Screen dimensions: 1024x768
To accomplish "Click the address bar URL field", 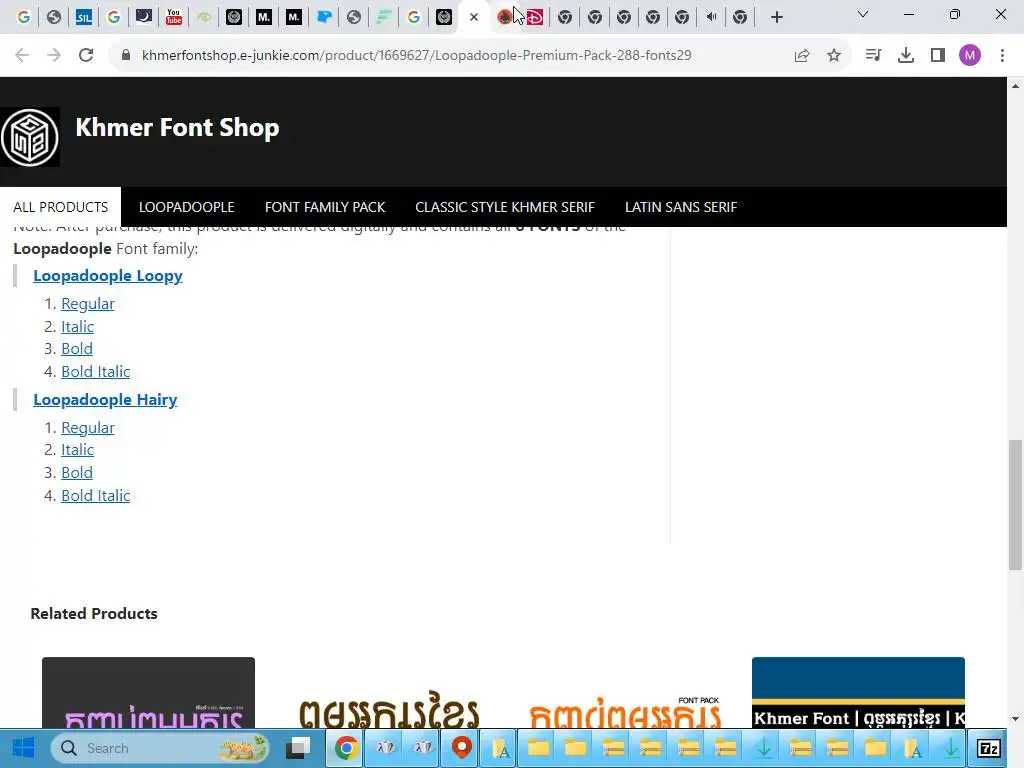I will (416, 56).
